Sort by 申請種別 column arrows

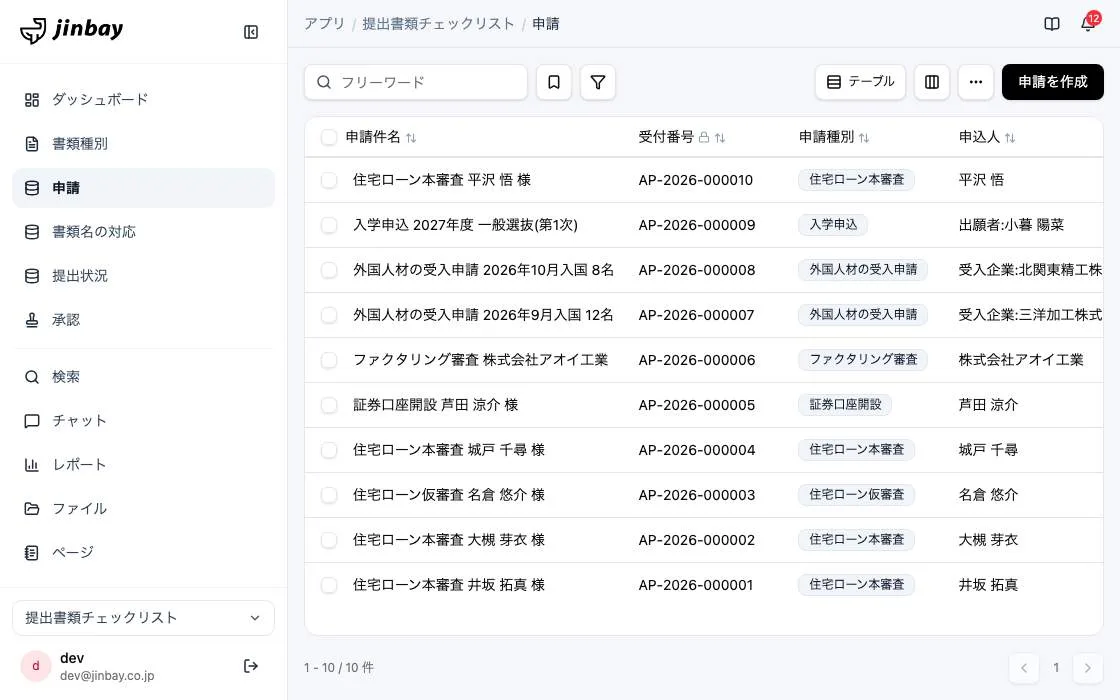864,138
